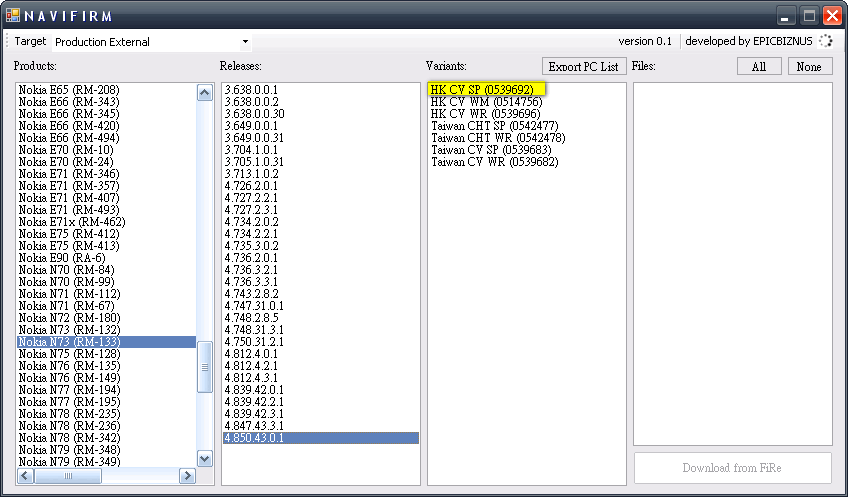Select Nokia E71 (RM-346)

(69, 174)
